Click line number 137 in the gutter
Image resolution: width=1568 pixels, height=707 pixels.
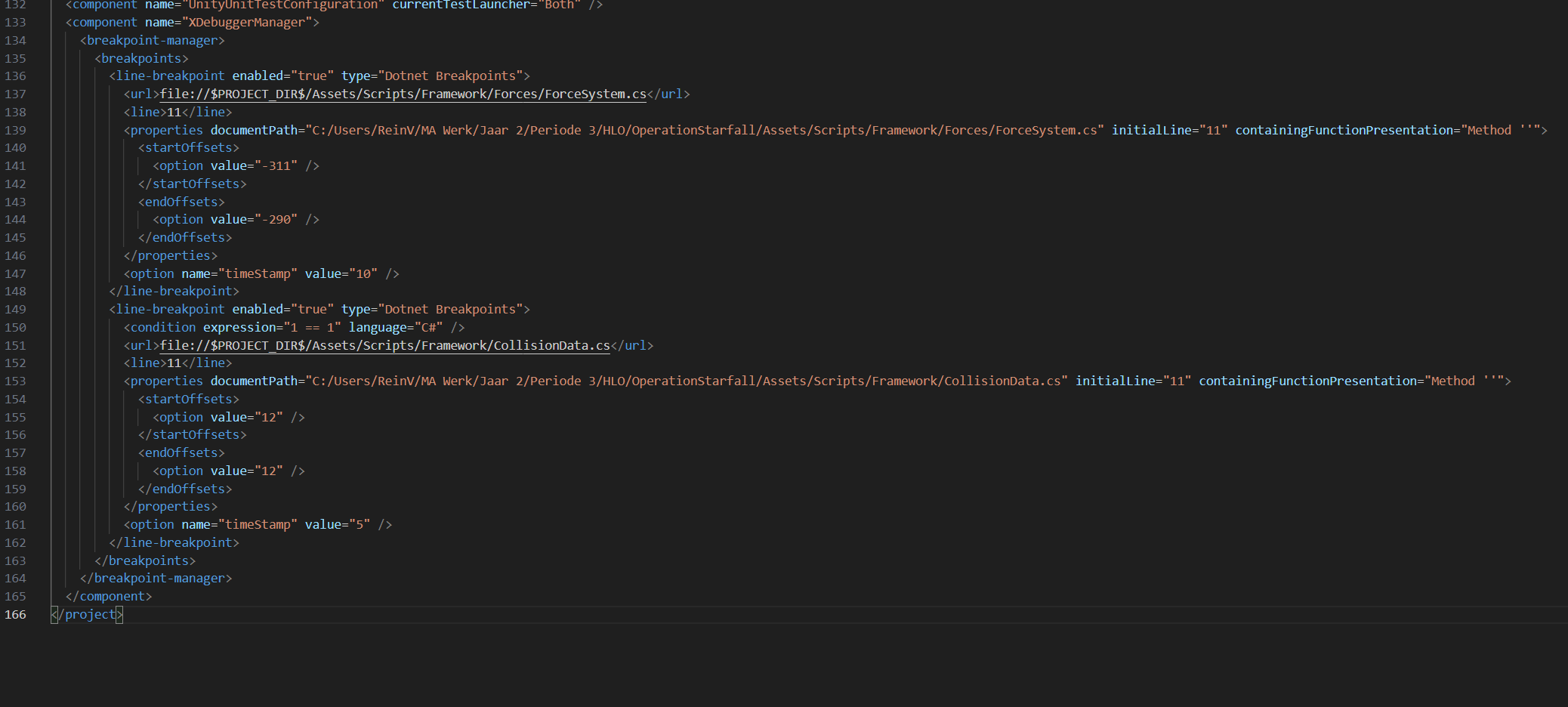pos(15,94)
